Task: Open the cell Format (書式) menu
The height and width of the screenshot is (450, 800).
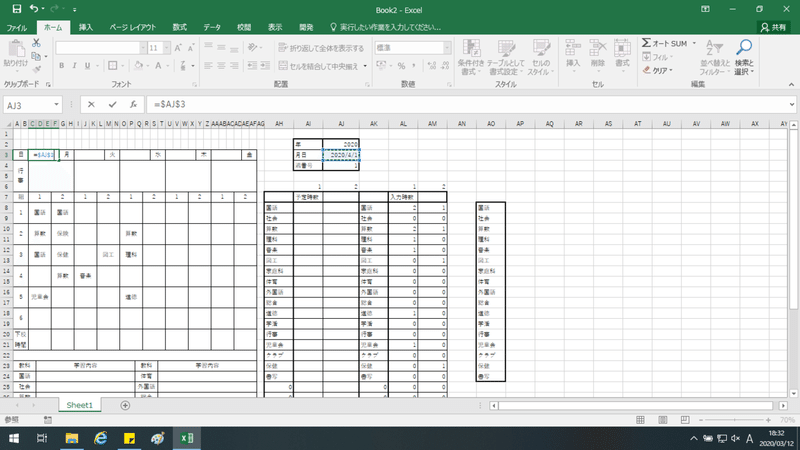Action: click(x=622, y=54)
